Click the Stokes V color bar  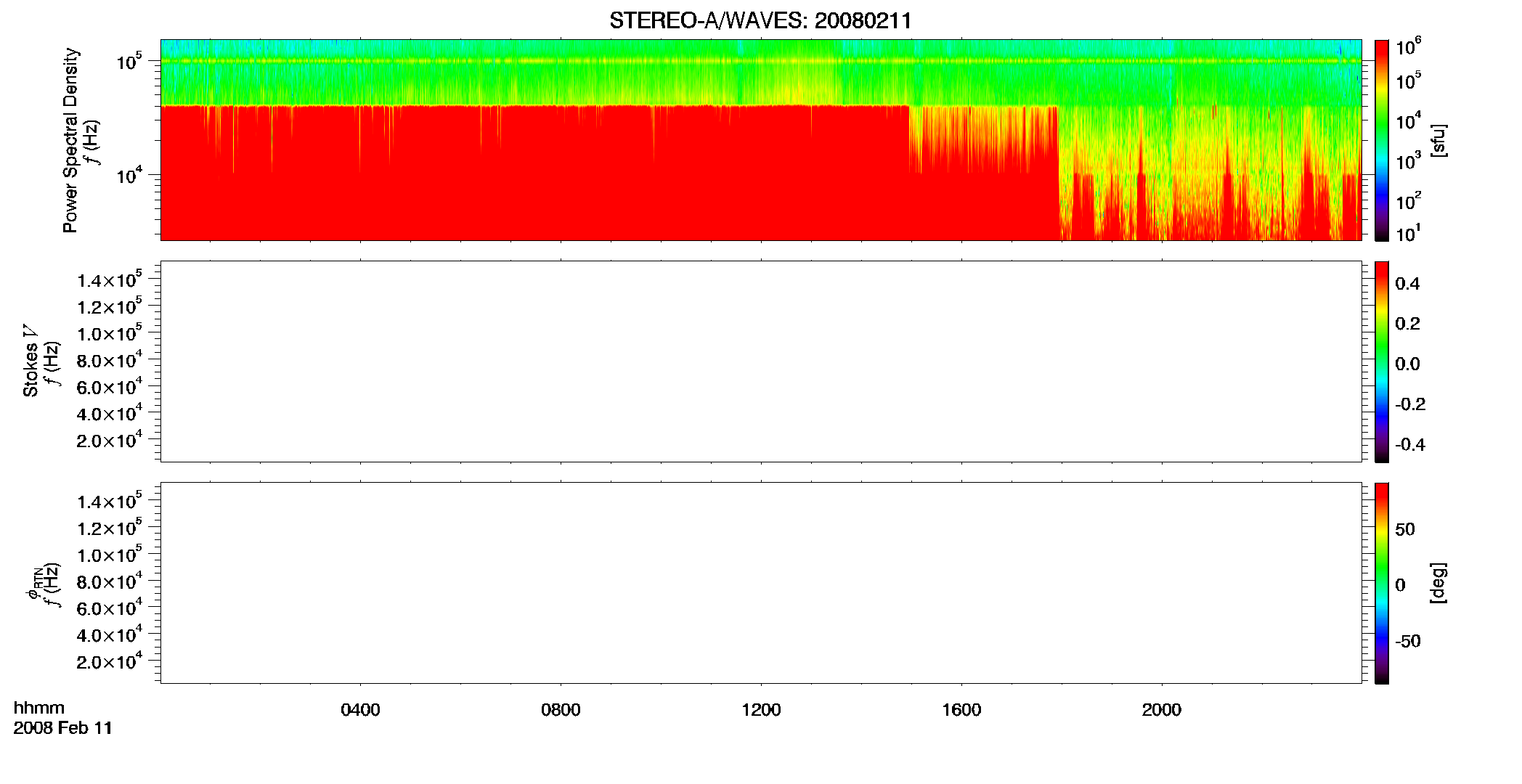[1381, 362]
